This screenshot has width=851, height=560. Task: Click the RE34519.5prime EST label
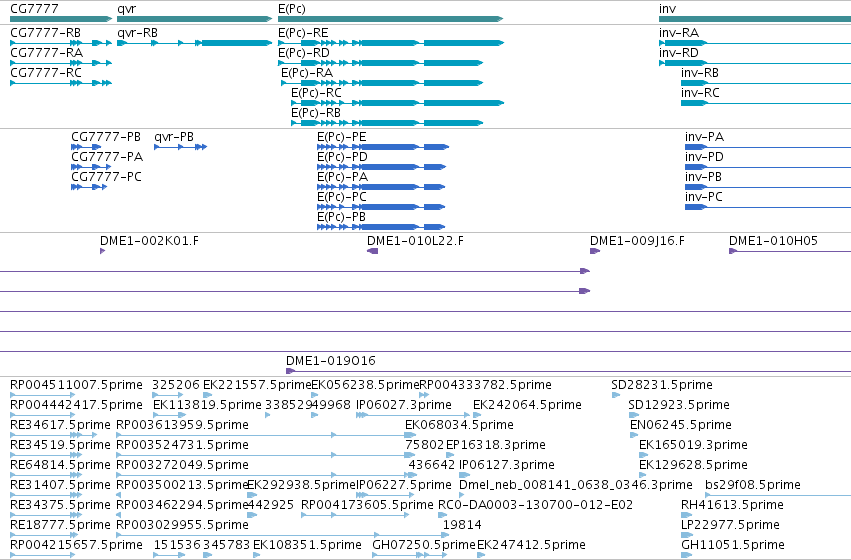[x=61, y=446]
